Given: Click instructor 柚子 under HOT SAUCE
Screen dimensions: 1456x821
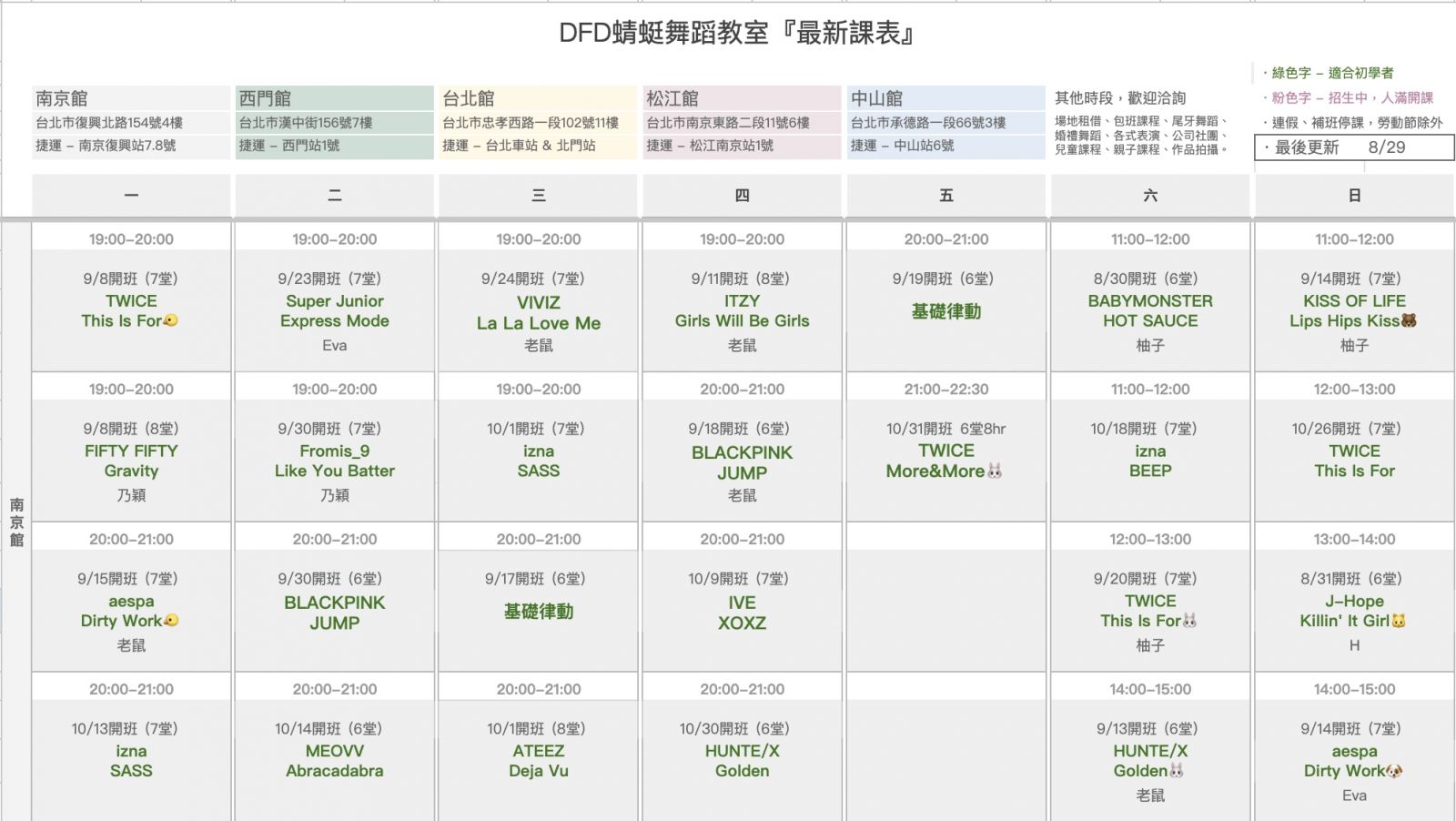Looking at the screenshot, I should [x=1150, y=346].
